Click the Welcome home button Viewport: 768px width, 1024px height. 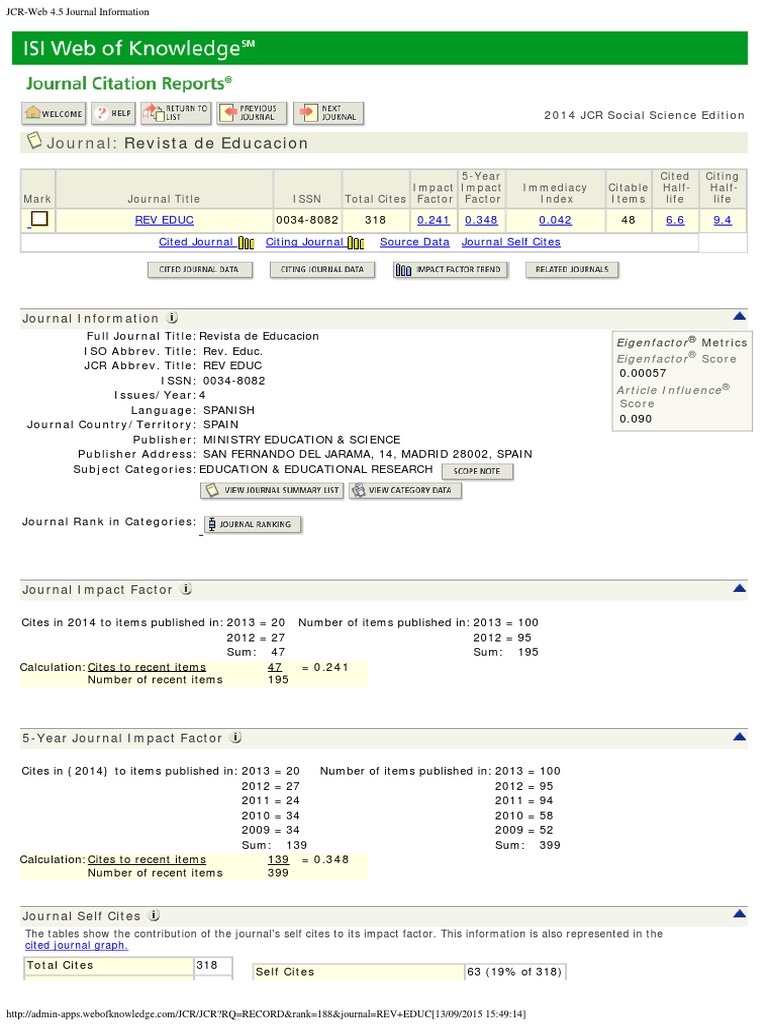pyautogui.click(x=54, y=114)
